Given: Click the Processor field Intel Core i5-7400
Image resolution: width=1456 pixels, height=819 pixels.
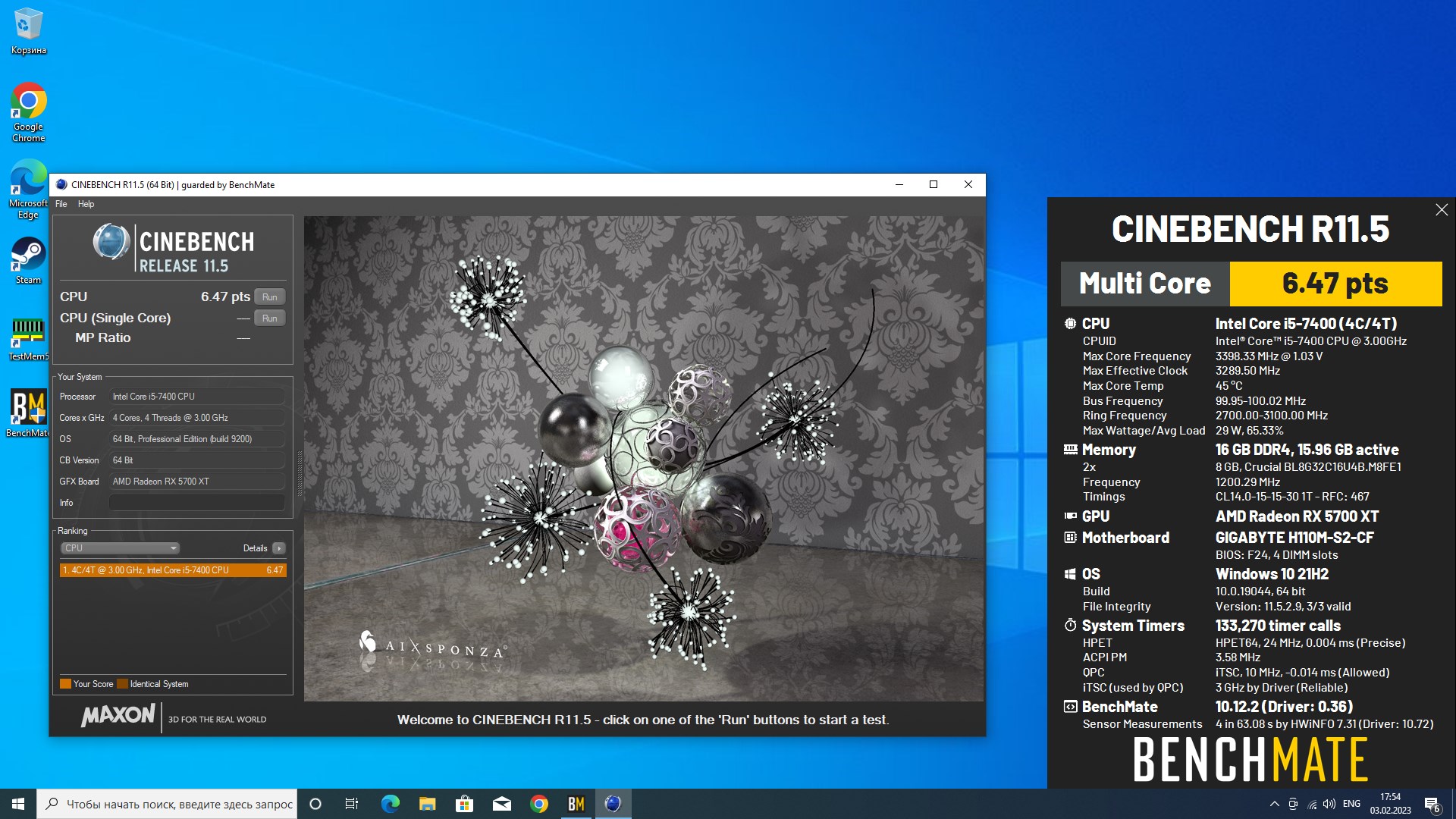Looking at the screenshot, I should 197,396.
